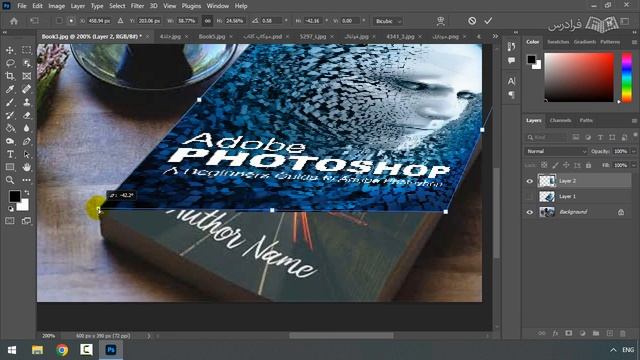Open the Paragraph panel icon
The height and width of the screenshot is (360, 640).
(511, 95)
